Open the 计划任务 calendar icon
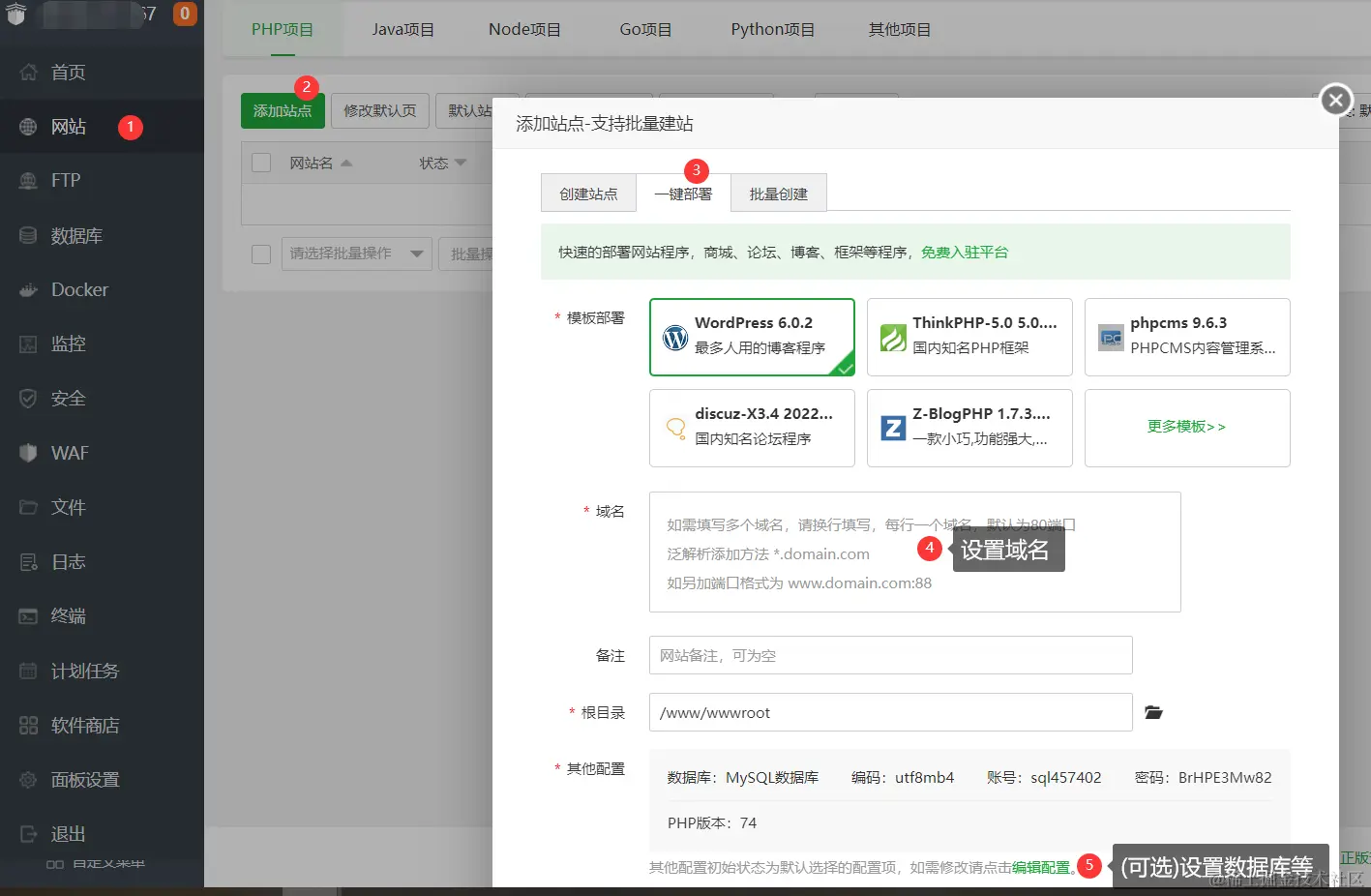Image resolution: width=1371 pixels, height=896 pixels. tap(28, 671)
